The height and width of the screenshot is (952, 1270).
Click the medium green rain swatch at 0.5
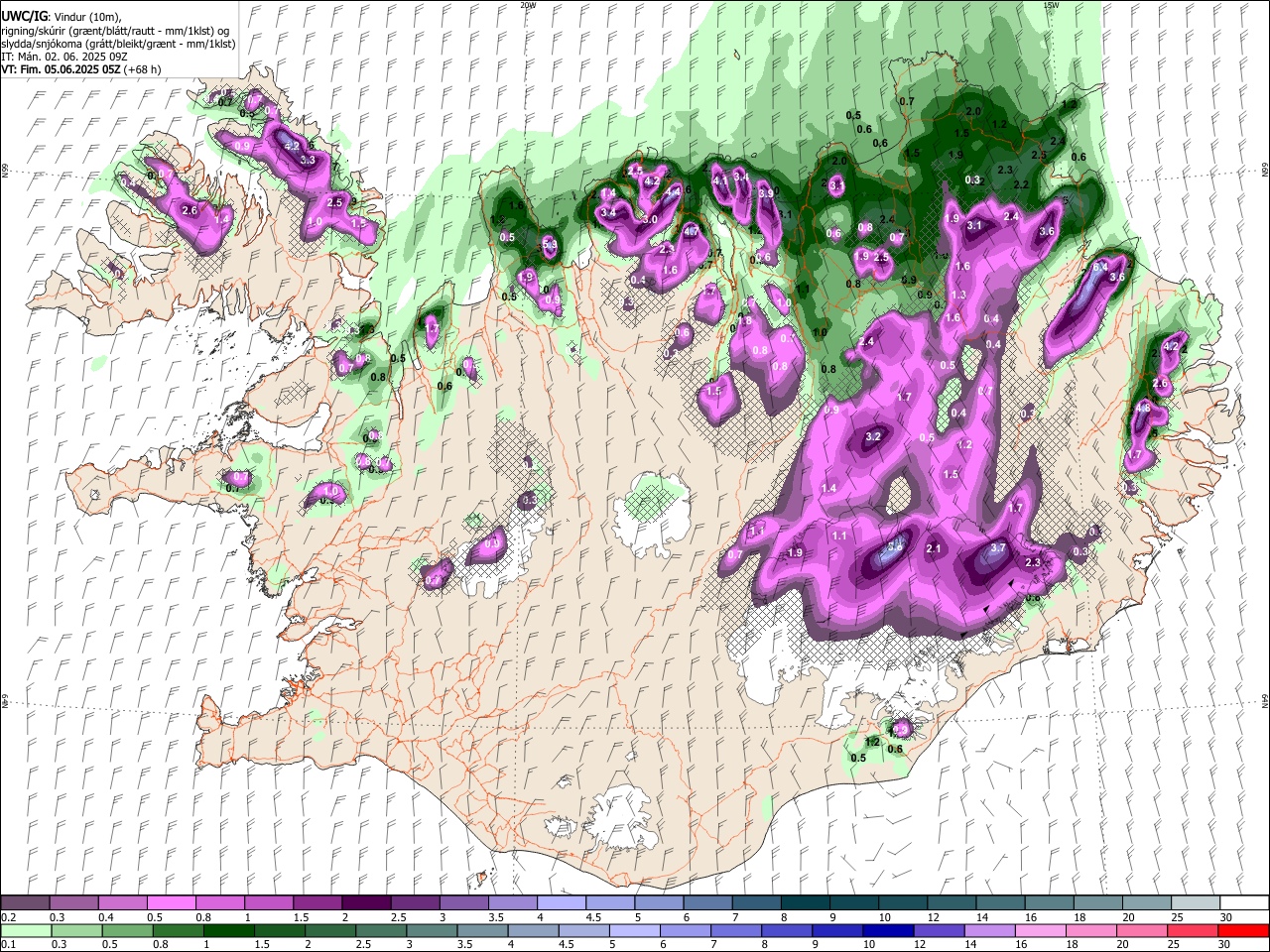click(126, 930)
